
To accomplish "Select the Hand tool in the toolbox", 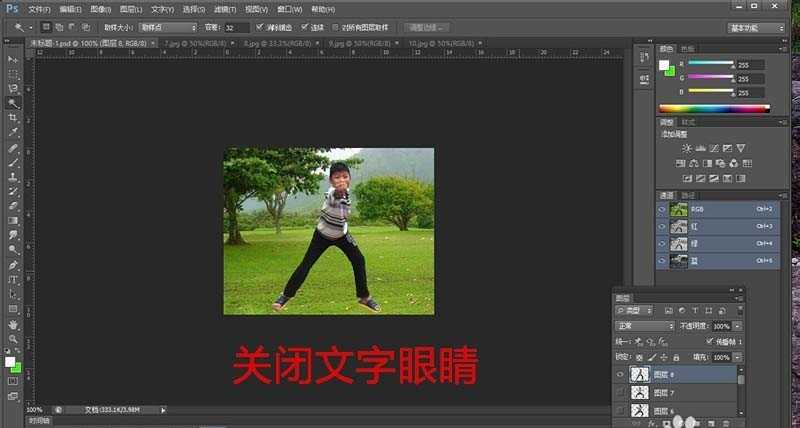I will 14,324.
